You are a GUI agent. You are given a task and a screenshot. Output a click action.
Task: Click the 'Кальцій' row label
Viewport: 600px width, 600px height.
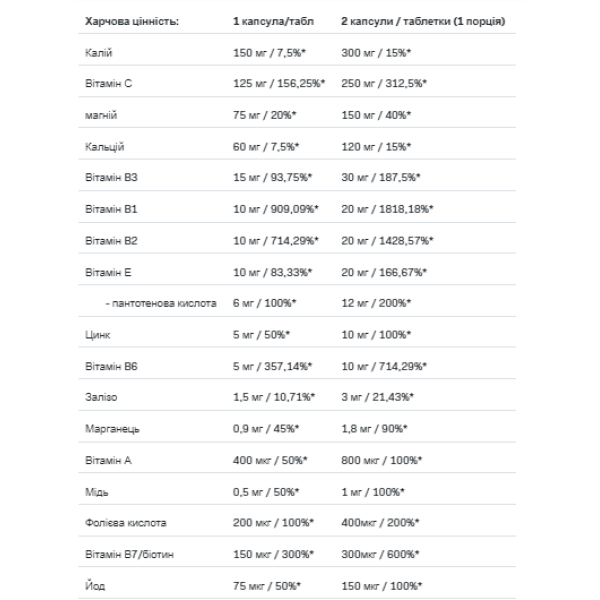104,147
